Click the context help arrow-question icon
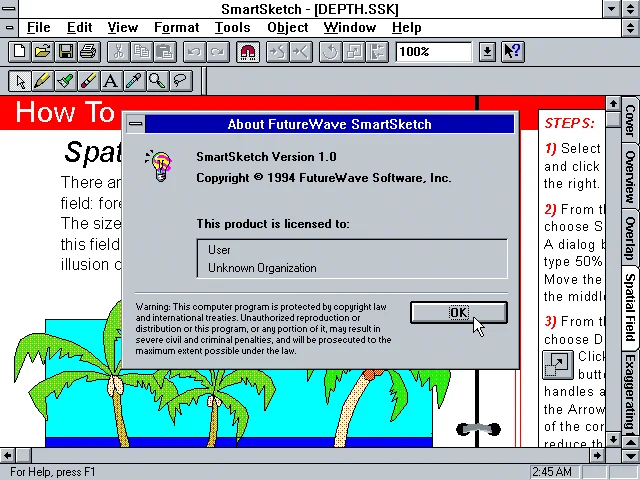The image size is (640, 480). point(513,52)
